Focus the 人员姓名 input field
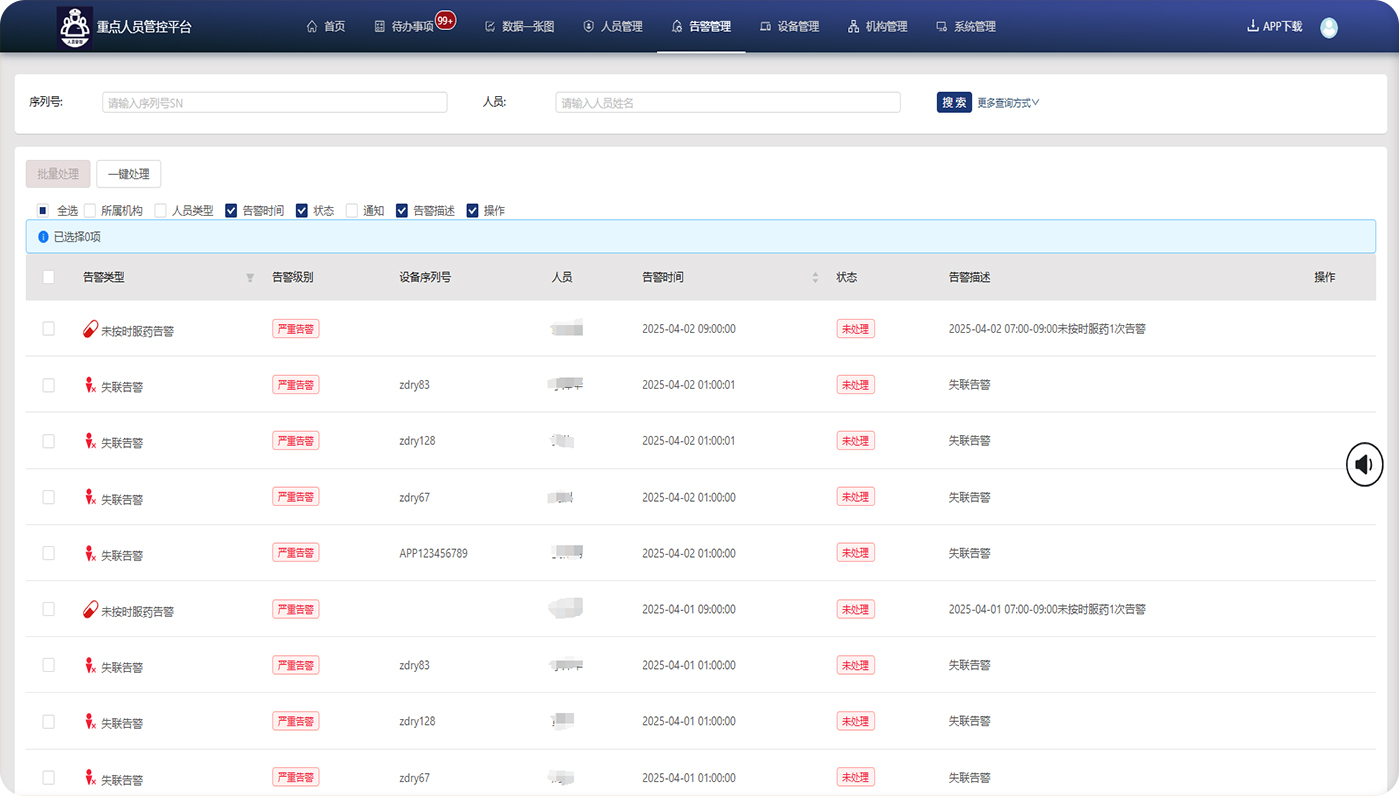 (x=728, y=102)
